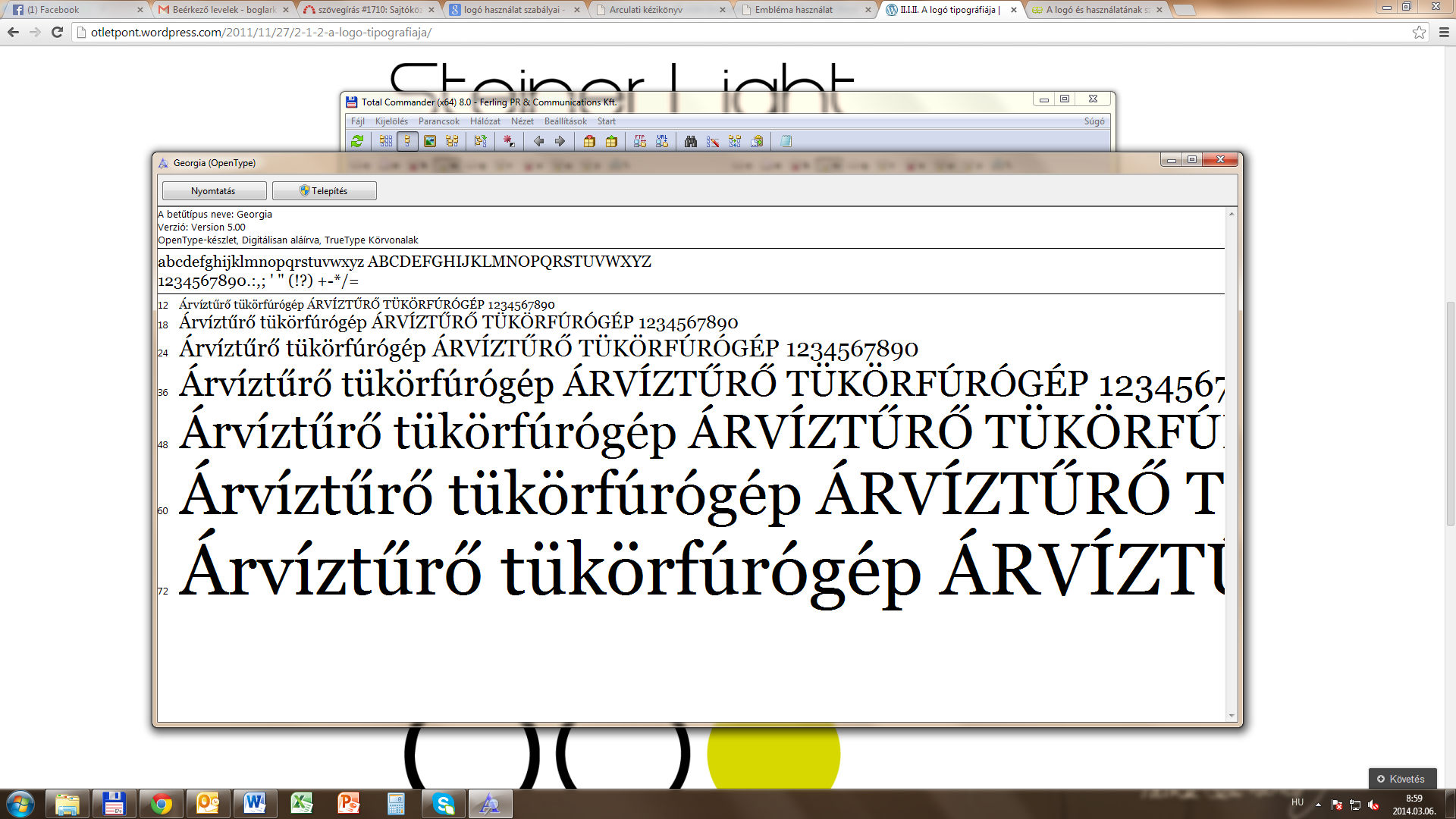Click the synchronize directories icon
This screenshot has width=1456, height=819.
(x=735, y=141)
